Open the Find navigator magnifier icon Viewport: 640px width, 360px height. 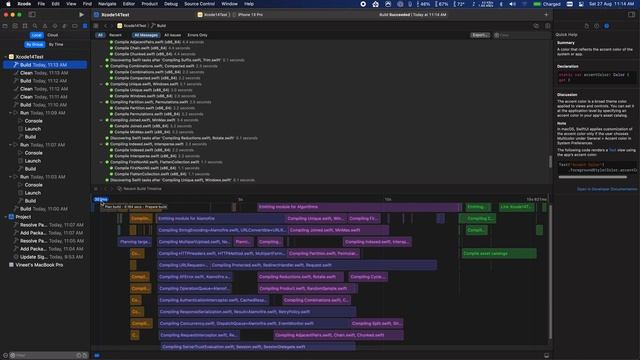35,26
